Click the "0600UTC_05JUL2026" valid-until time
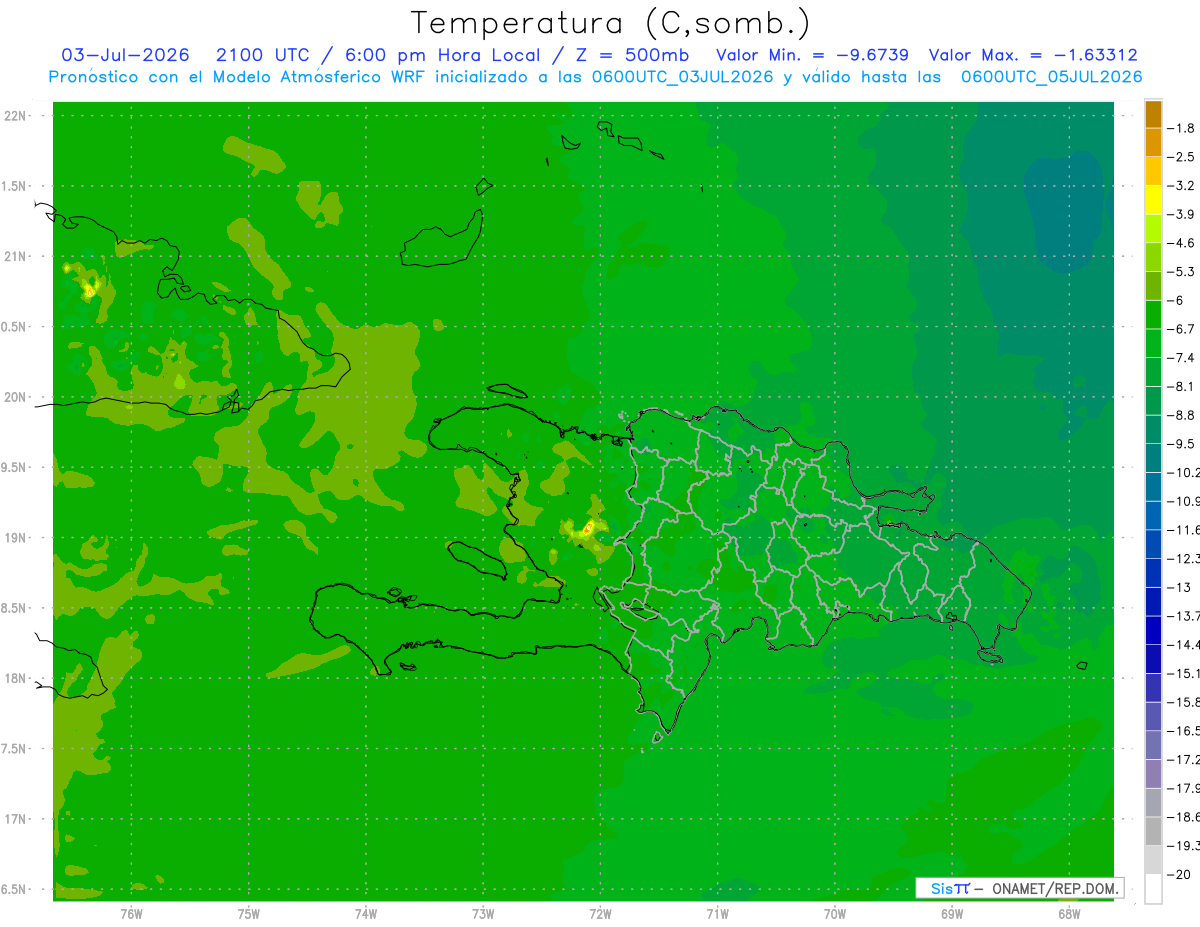1200x927 pixels. pos(1051,76)
